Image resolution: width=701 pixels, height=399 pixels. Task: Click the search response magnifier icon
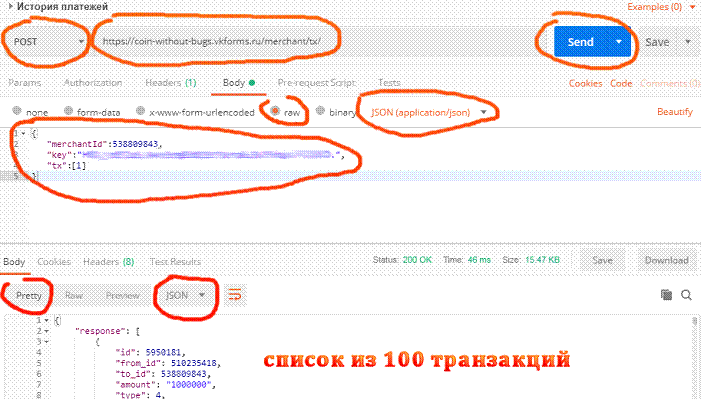point(686,295)
